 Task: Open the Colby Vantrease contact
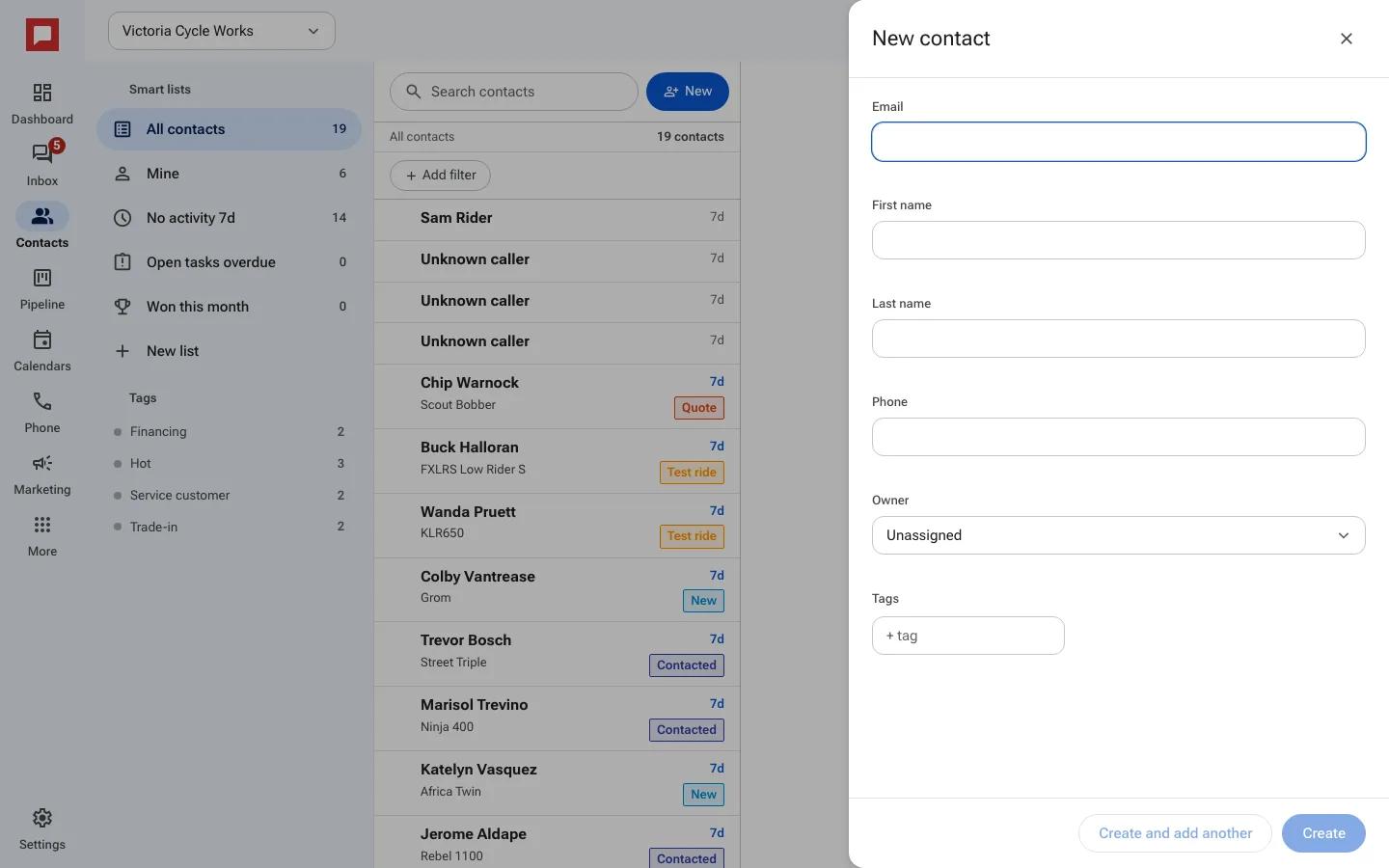click(557, 589)
